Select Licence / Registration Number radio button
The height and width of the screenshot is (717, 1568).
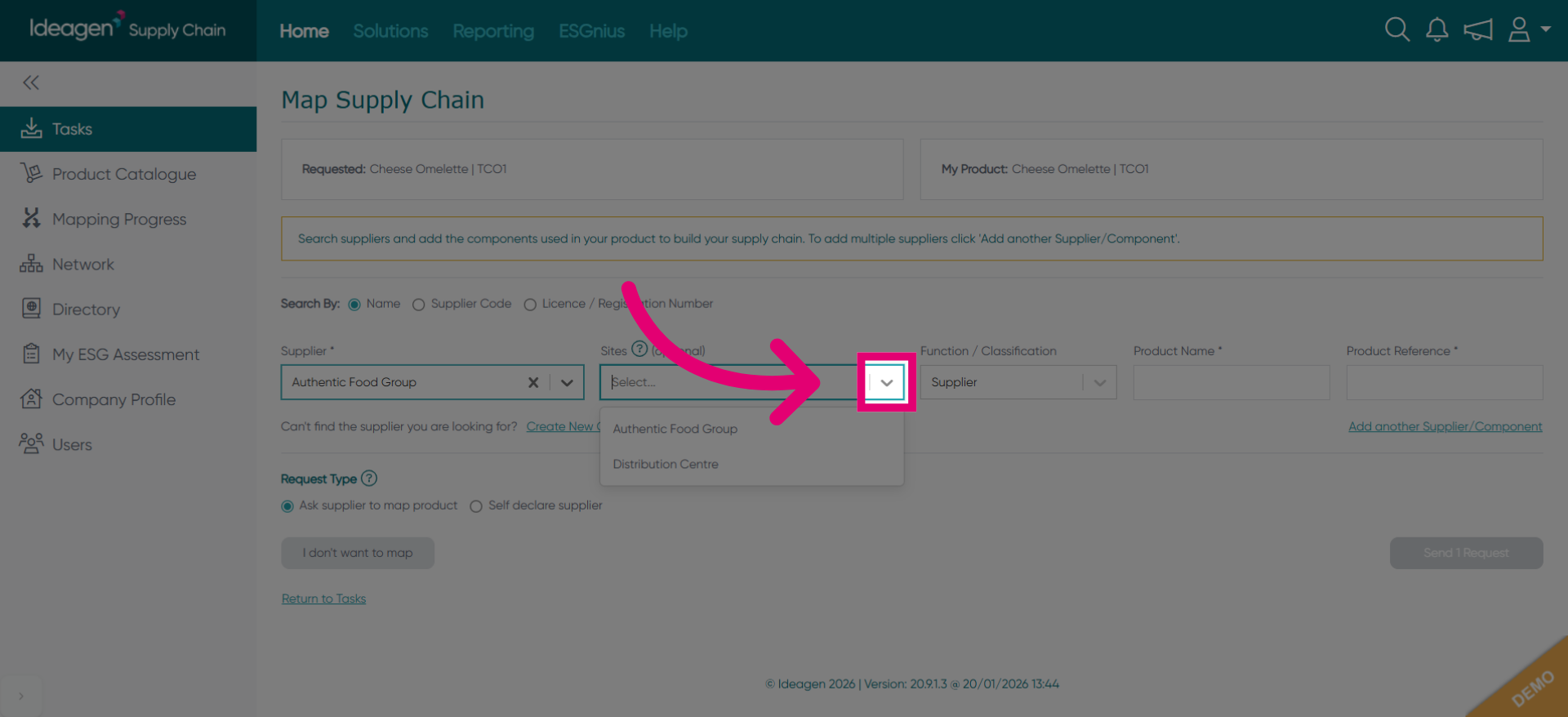click(x=530, y=305)
